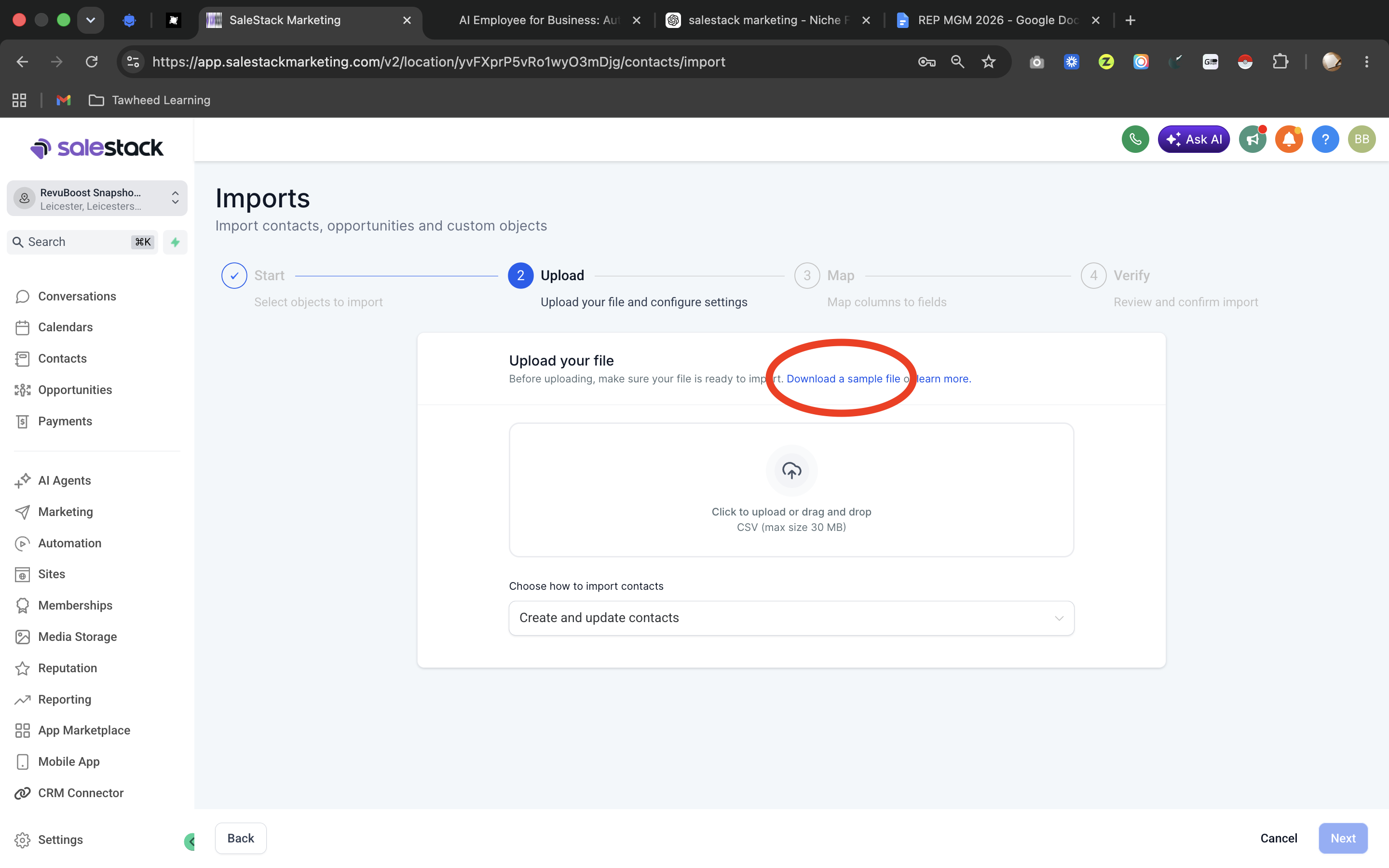This screenshot has height=868, width=1389.
Task: Go to Reporting section
Action: (x=64, y=699)
